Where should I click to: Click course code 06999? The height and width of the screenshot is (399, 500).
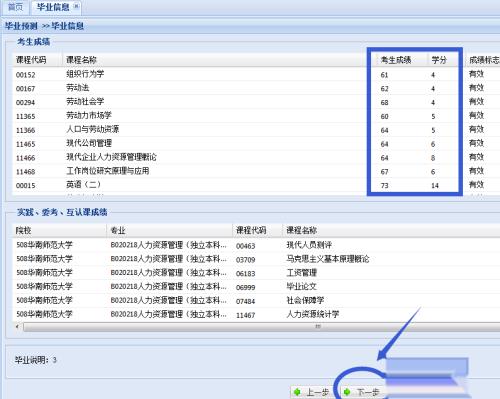[245, 287]
